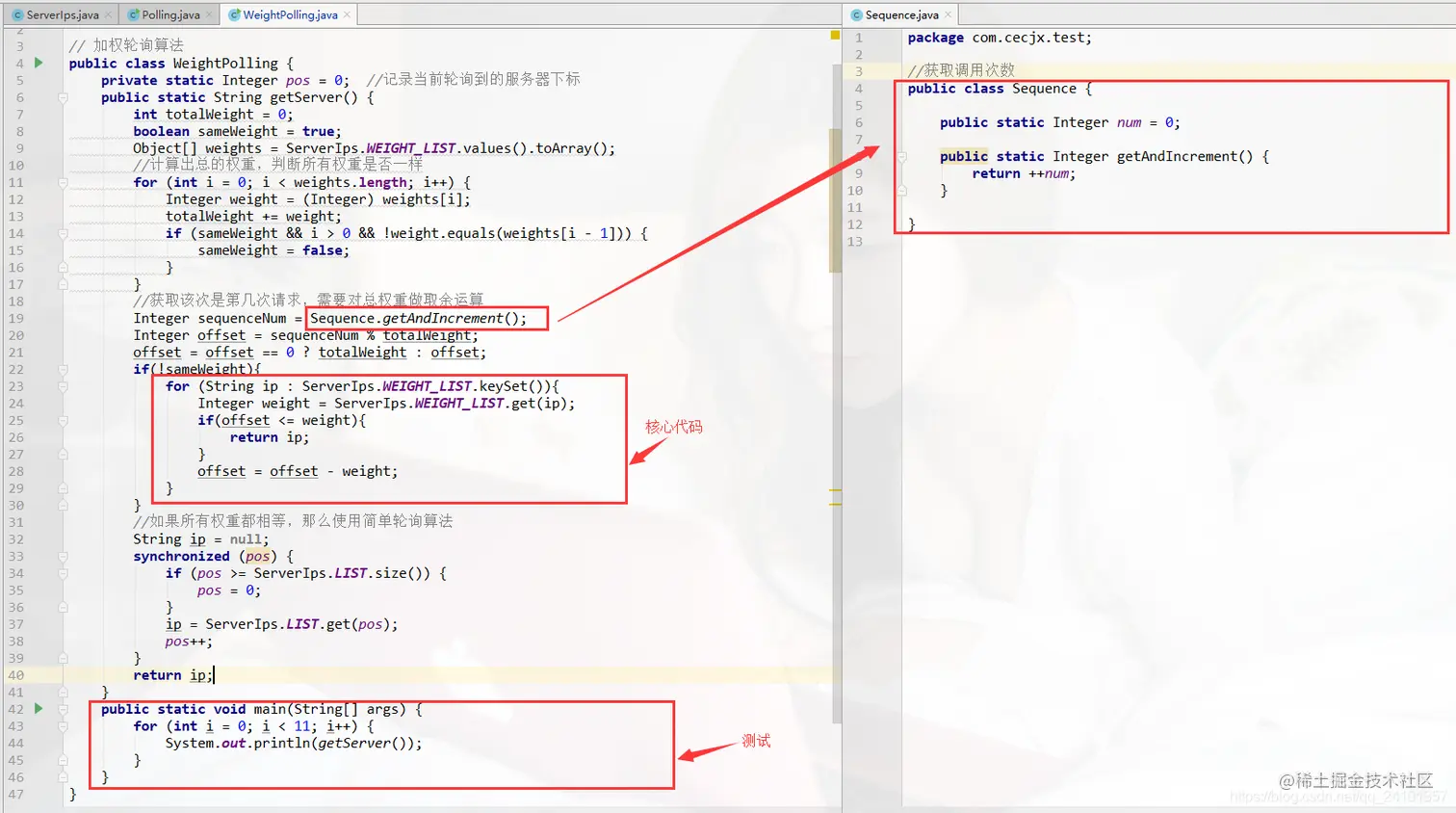This screenshot has height=813, width=1456.
Task: Collapse the if(offset <= weight) block at line 25
Action: 63,420
